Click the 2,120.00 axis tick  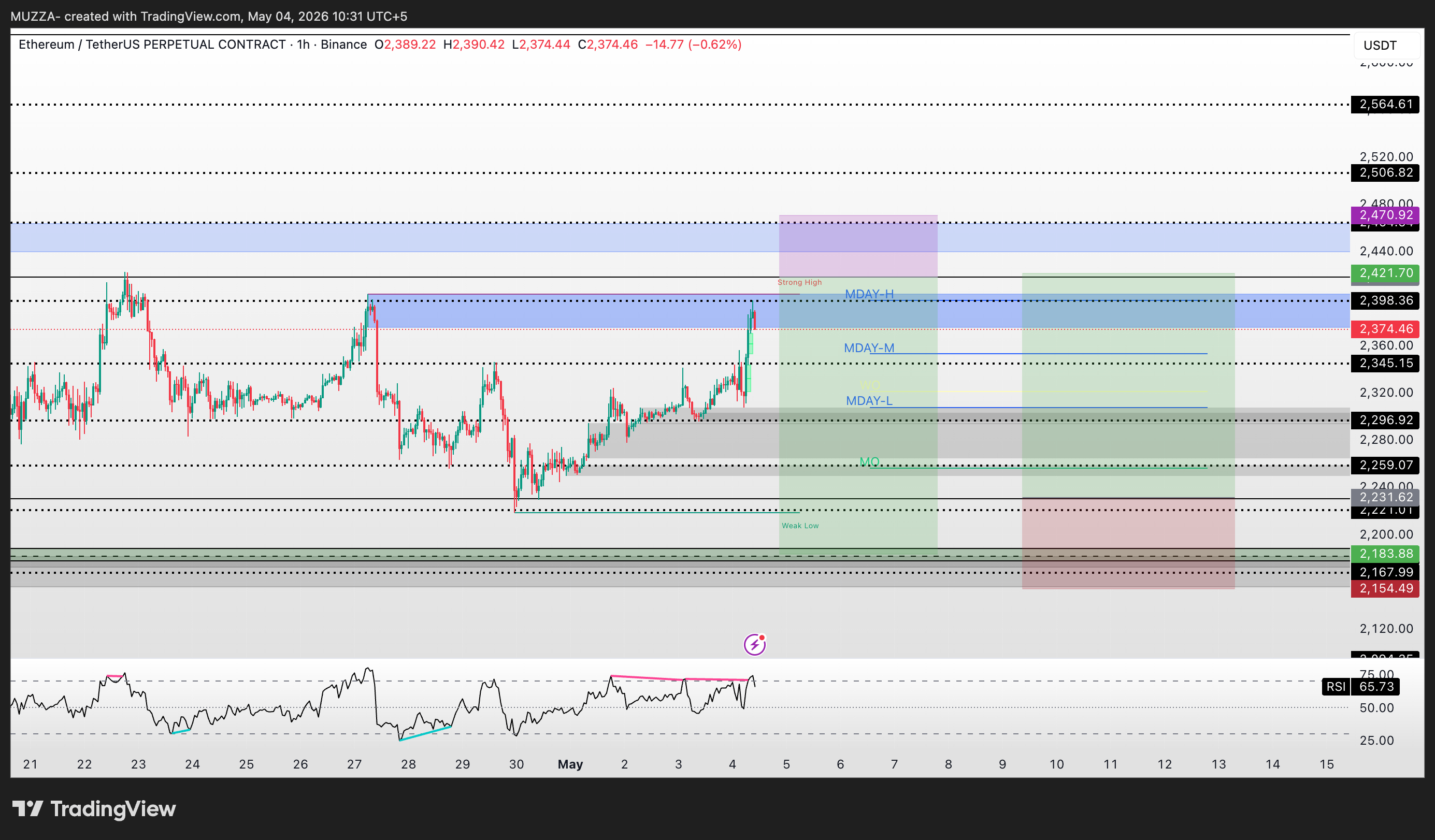pyautogui.click(x=1387, y=629)
